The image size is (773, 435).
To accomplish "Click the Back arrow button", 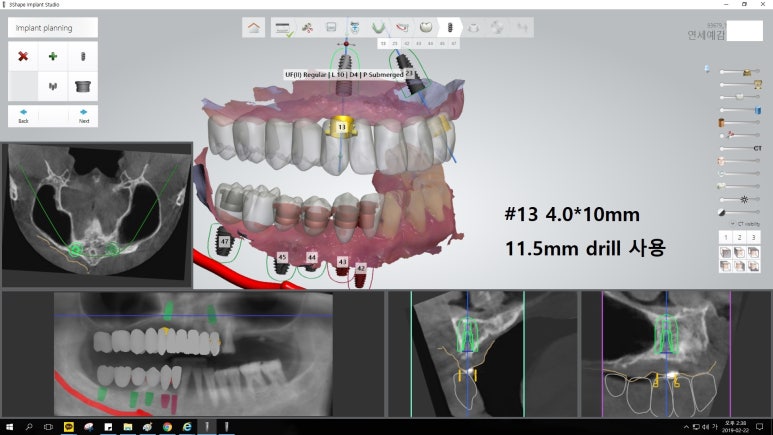I will tap(23, 114).
